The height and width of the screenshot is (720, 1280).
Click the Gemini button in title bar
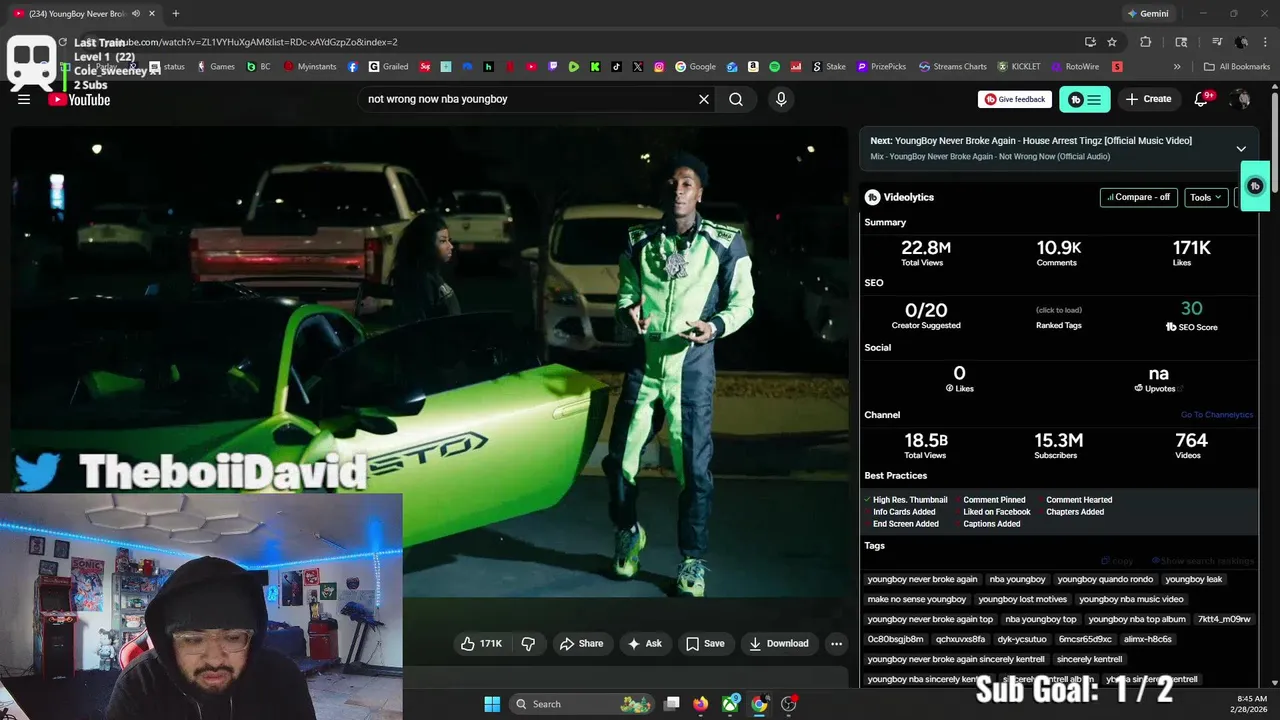point(1147,14)
